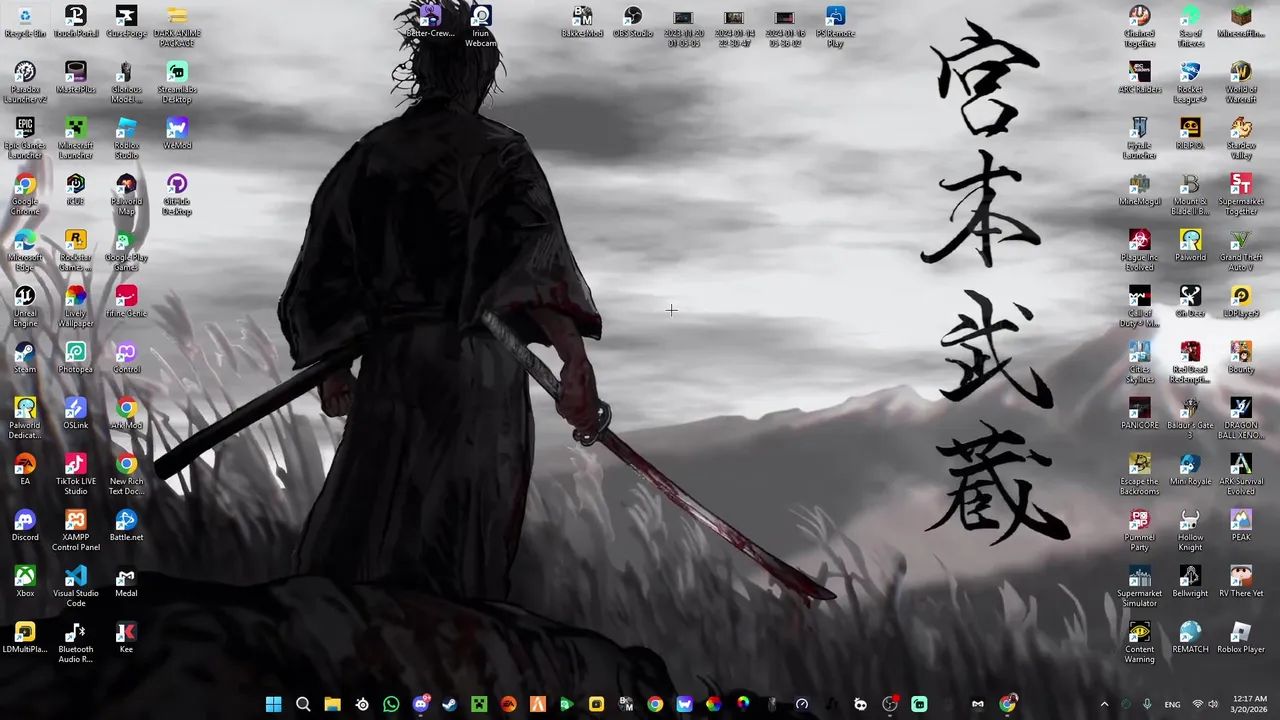1280x720 pixels.
Task: Open the CurseForge desktop shortcut
Action: coord(126,22)
